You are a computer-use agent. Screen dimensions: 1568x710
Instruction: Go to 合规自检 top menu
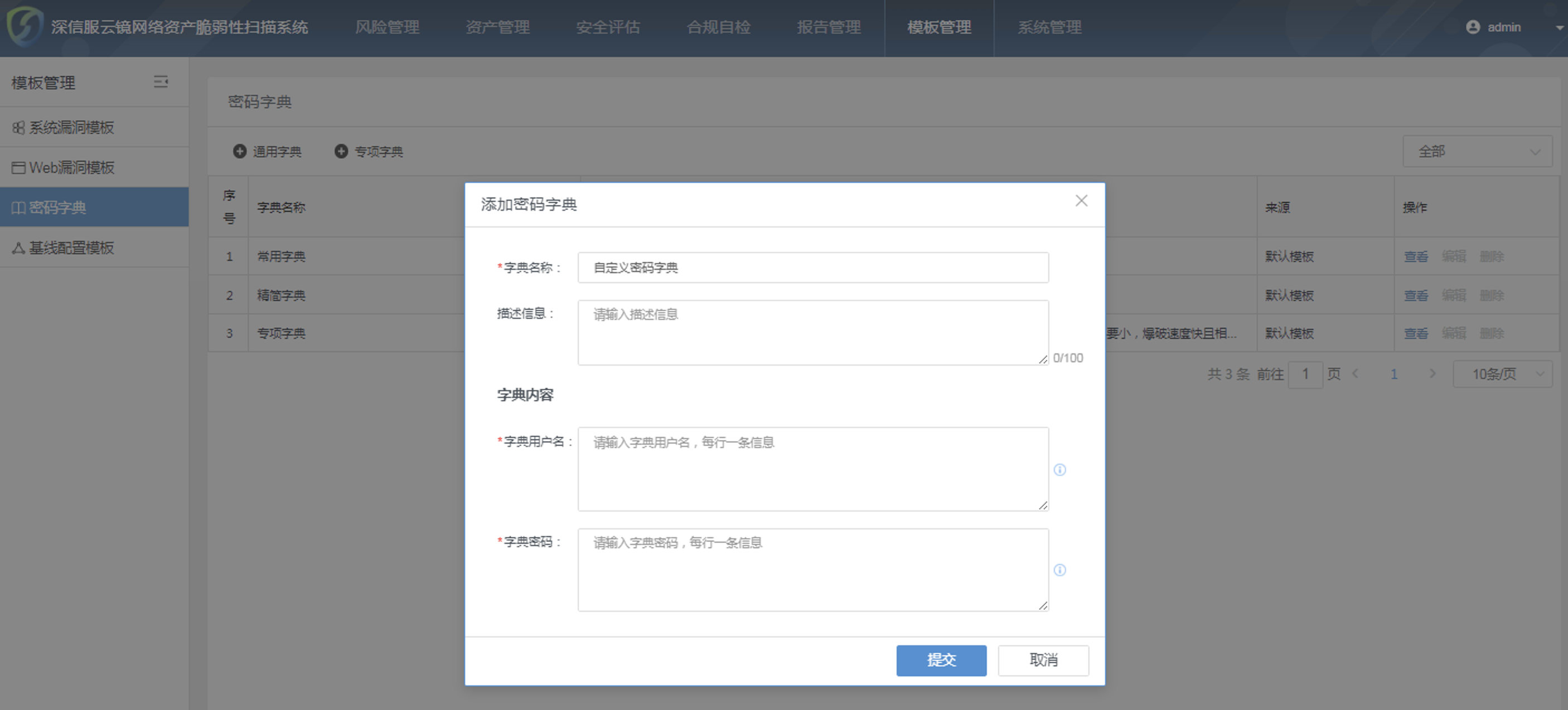coord(718,27)
